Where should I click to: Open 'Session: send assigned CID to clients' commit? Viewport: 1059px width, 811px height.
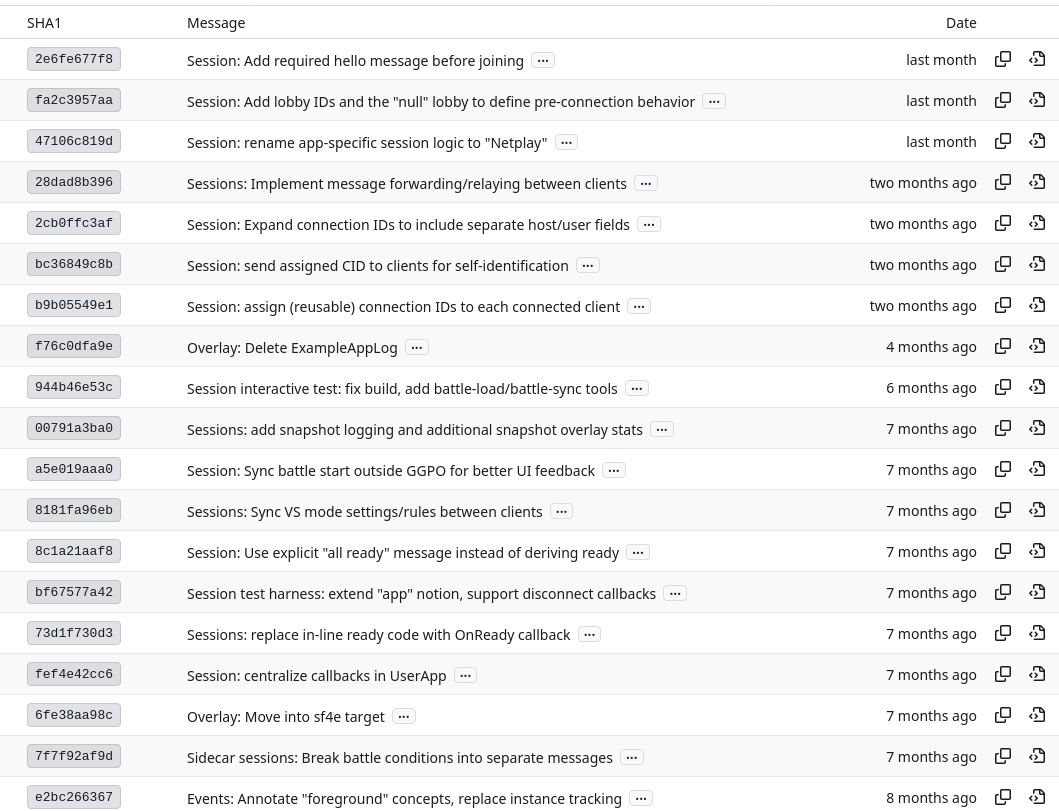[378, 265]
